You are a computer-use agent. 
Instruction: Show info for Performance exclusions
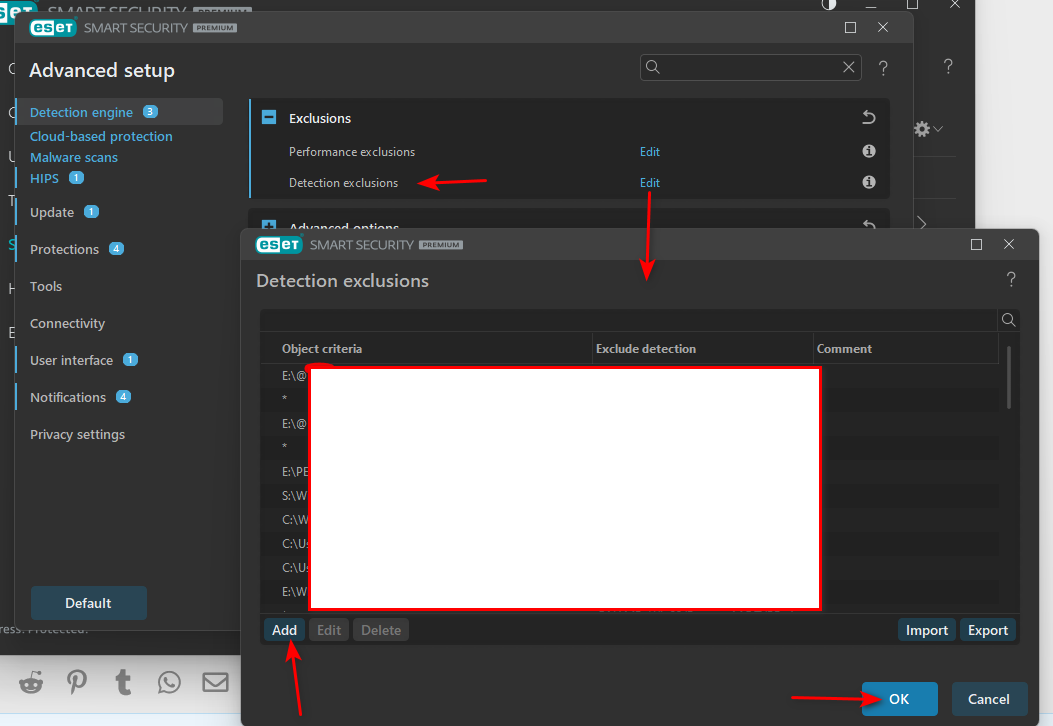868,151
